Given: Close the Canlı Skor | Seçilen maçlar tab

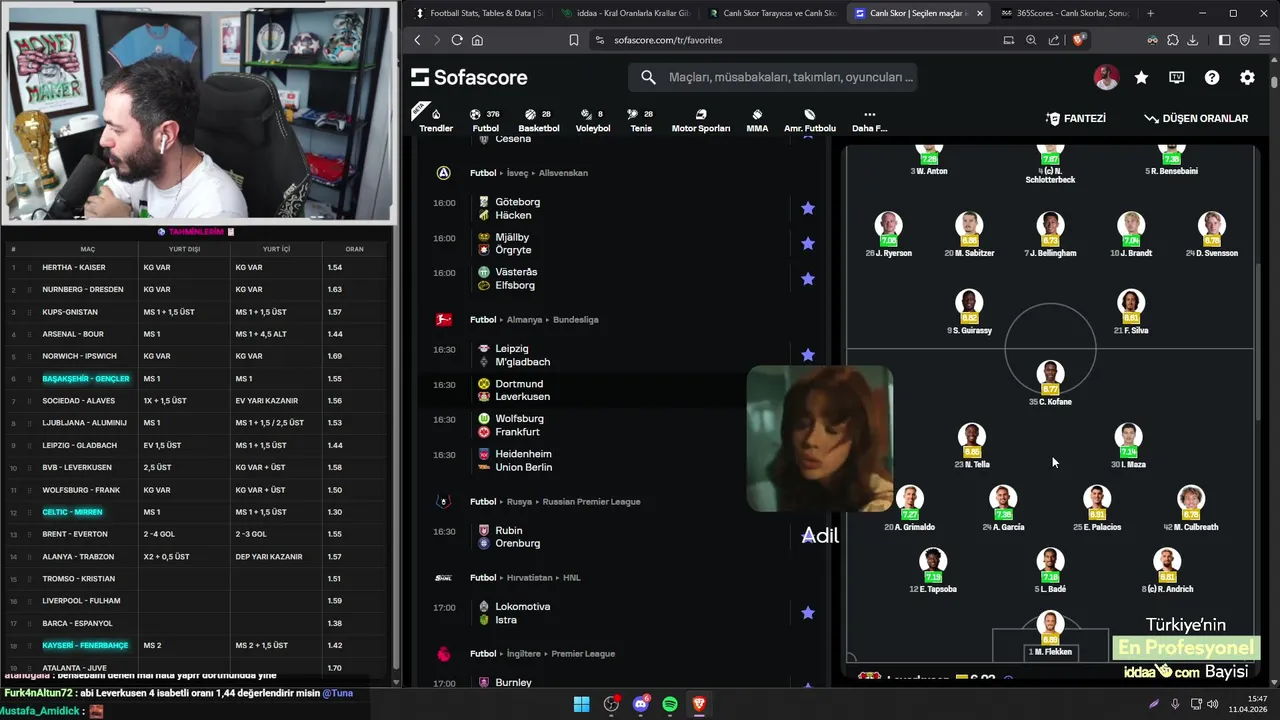Looking at the screenshot, I should [979, 13].
